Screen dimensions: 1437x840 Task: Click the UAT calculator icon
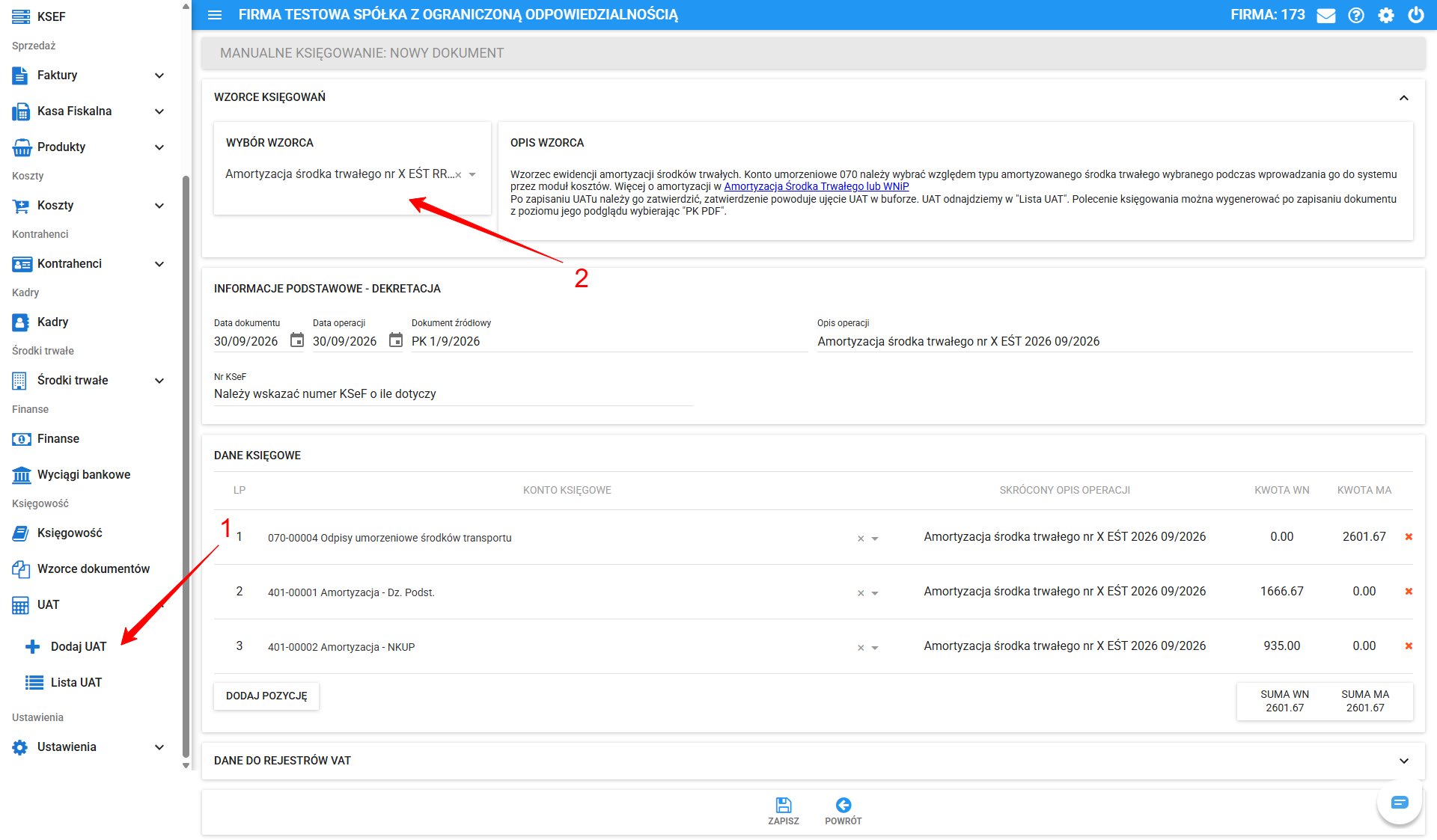20,605
